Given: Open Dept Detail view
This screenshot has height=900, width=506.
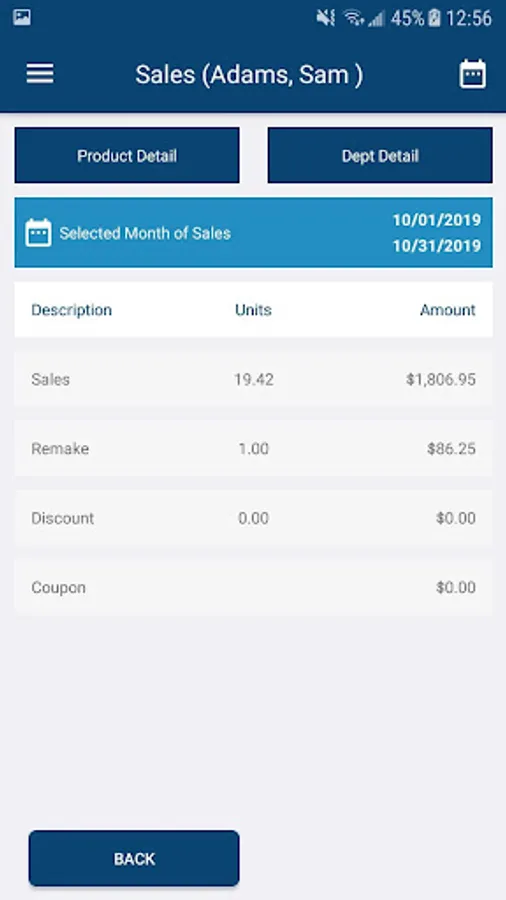Looking at the screenshot, I should tap(380, 156).
